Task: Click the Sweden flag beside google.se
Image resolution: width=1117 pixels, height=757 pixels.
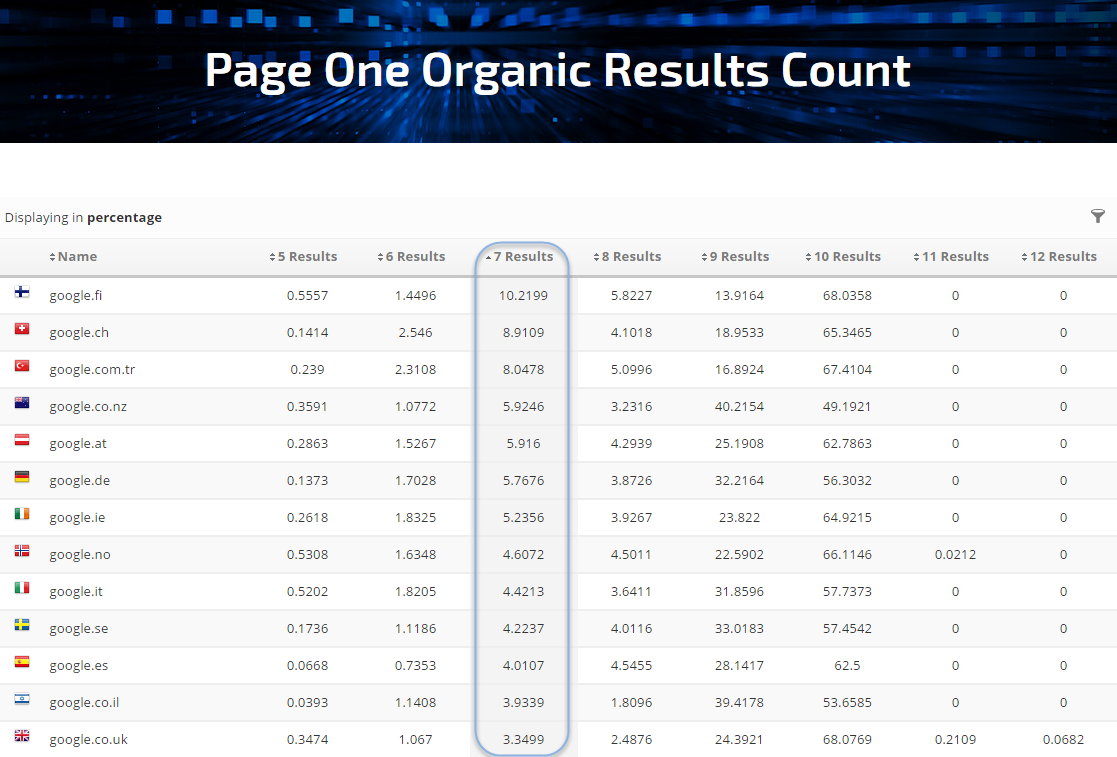Action: [x=22, y=625]
